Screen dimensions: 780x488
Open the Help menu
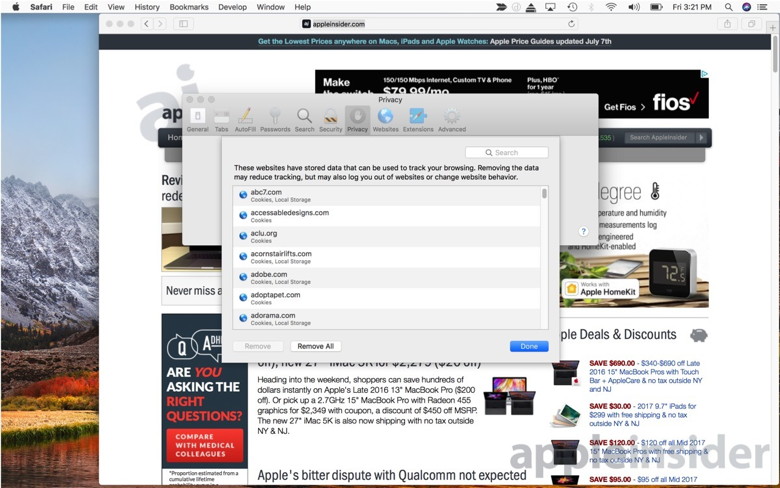(x=302, y=7)
